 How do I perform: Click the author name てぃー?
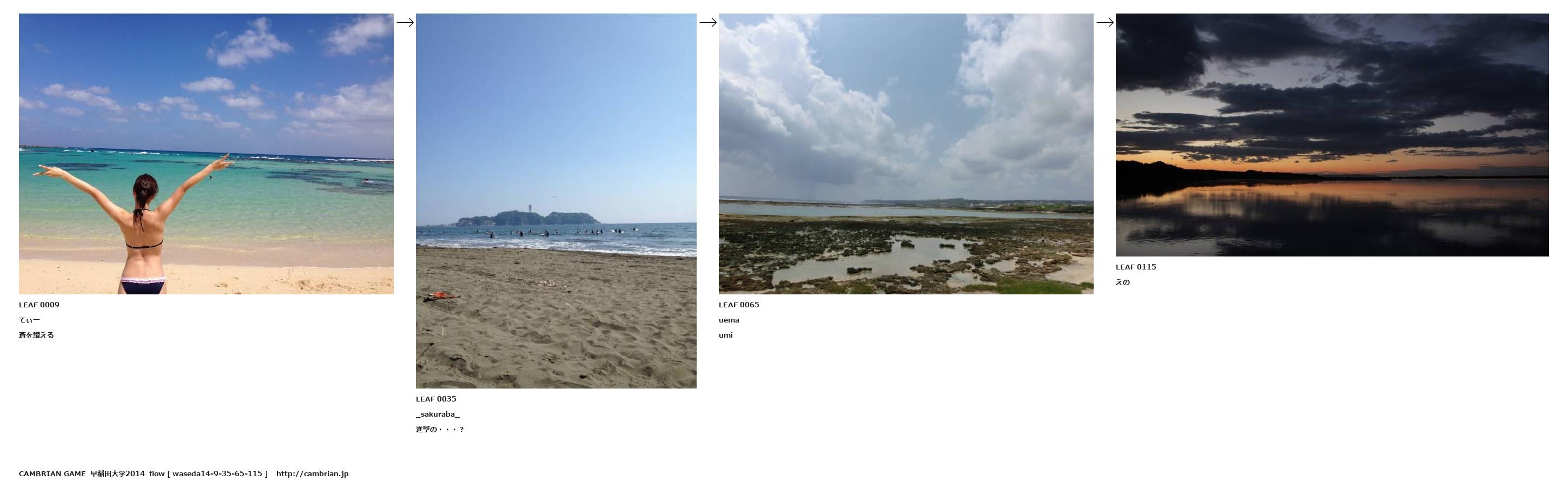pos(29,320)
